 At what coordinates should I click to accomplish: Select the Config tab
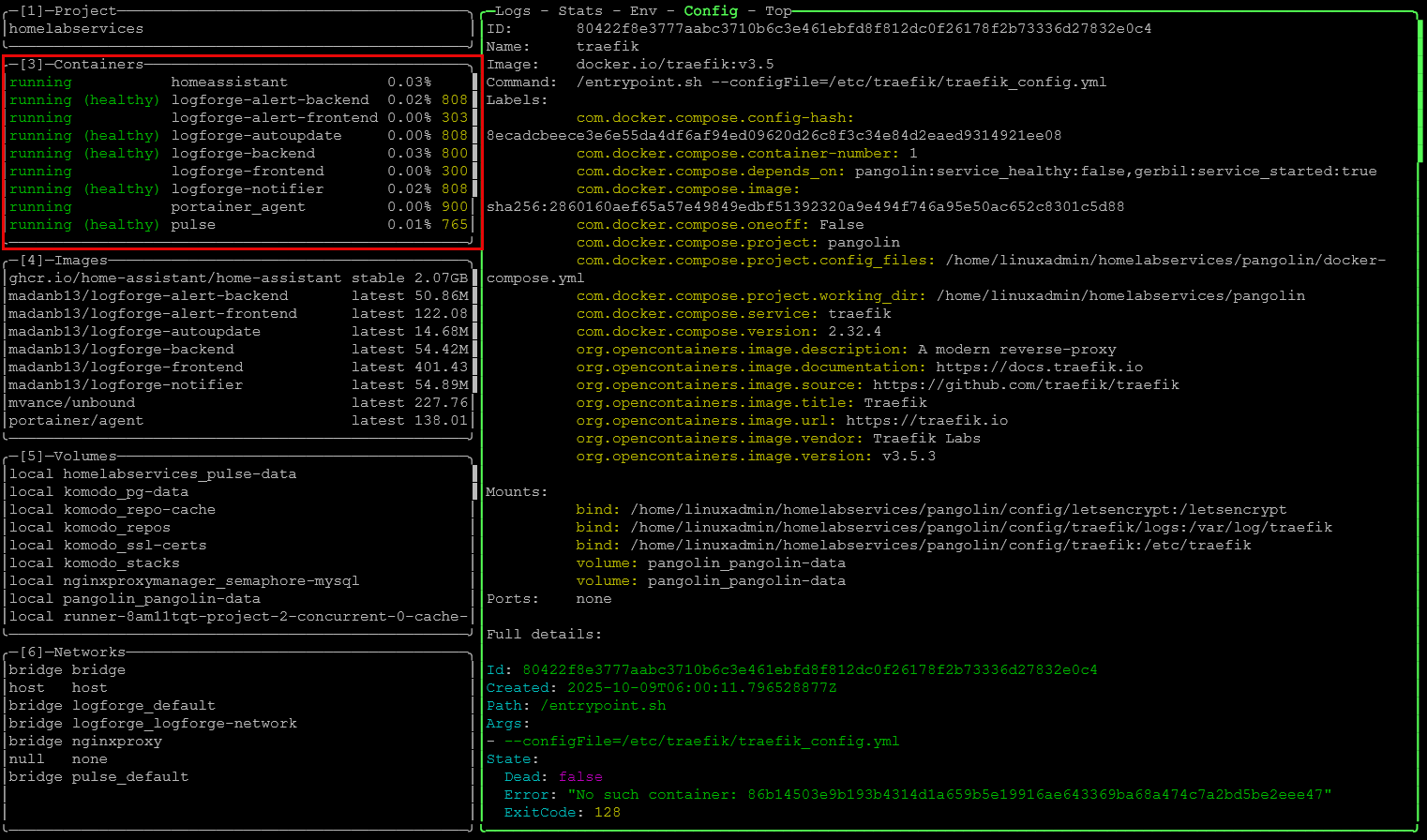tap(711, 11)
